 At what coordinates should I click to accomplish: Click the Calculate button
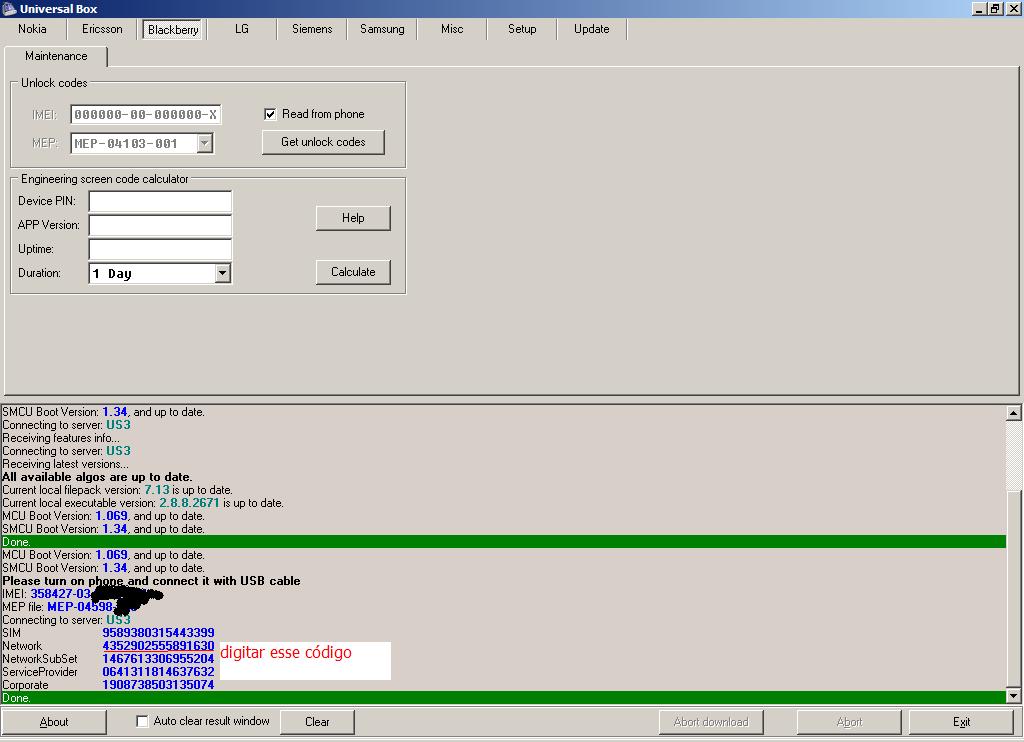(x=353, y=272)
